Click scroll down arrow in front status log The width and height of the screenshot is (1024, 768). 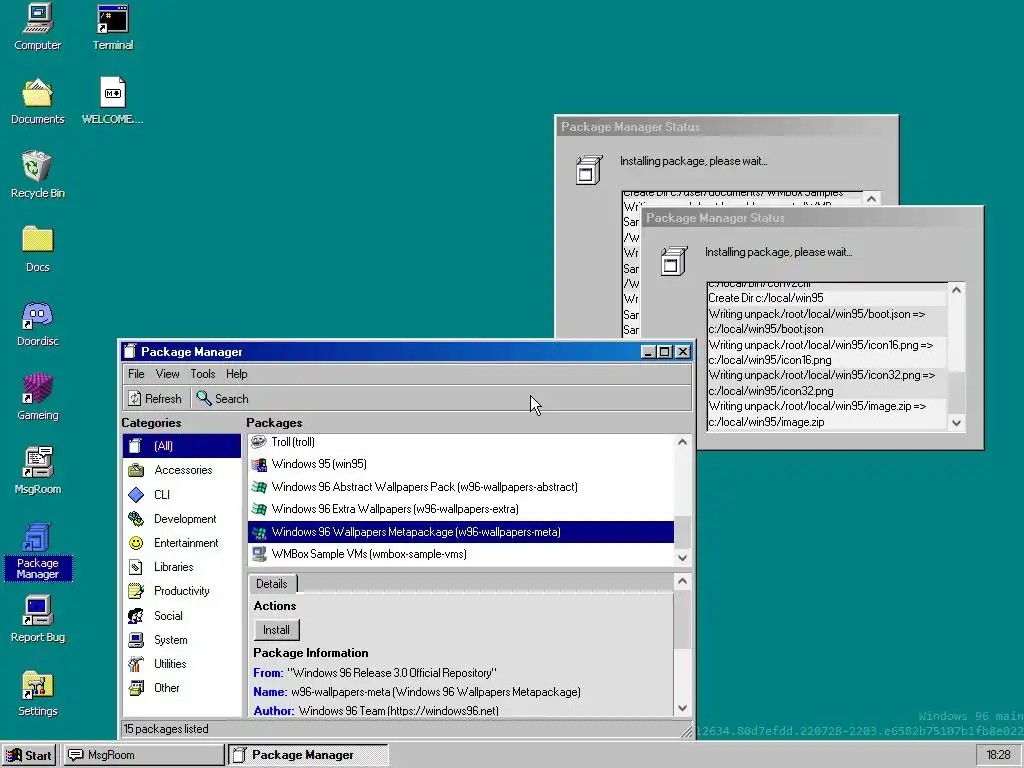957,423
